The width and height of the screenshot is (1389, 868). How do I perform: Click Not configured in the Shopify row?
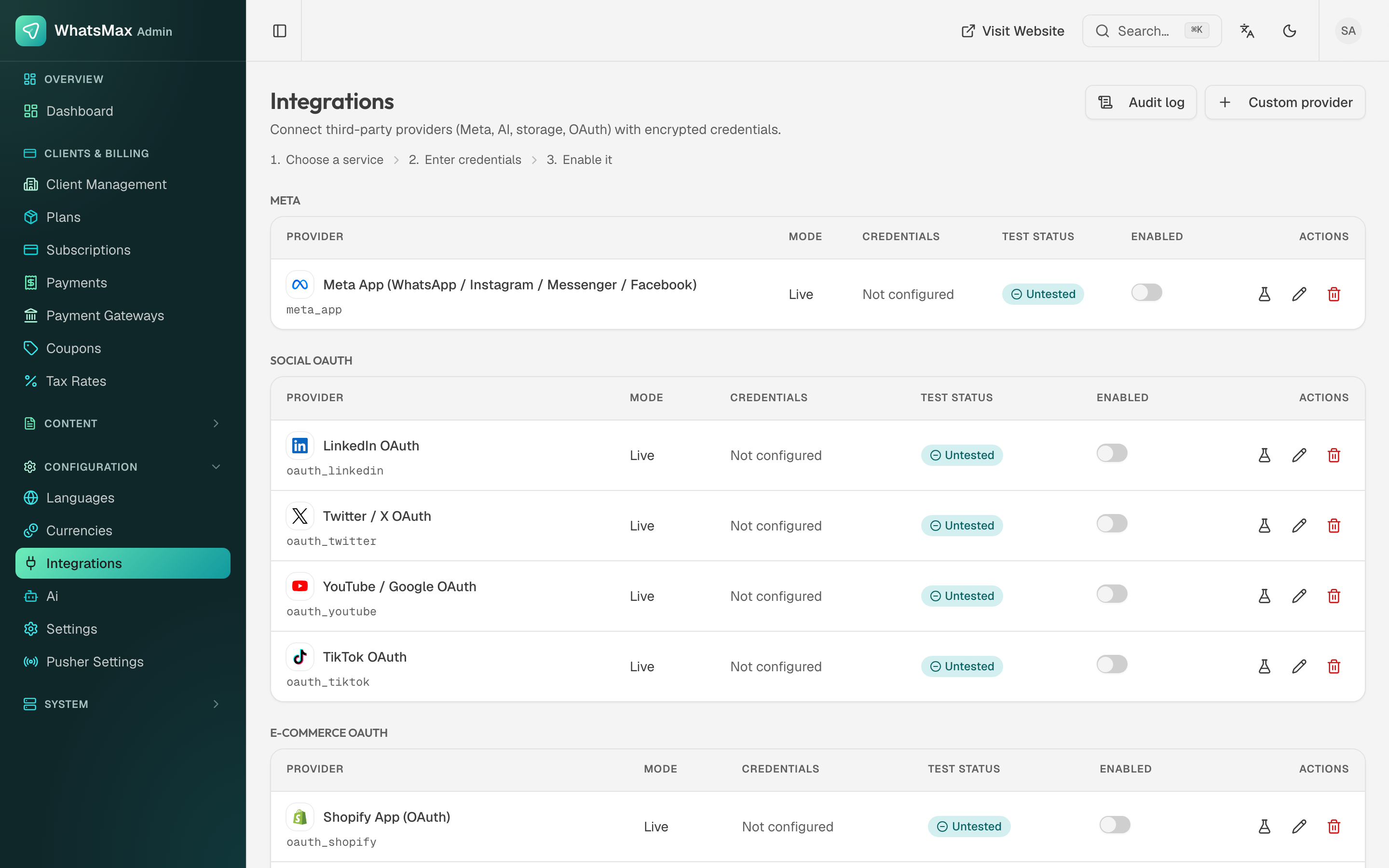pyautogui.click(x=787, y=826)
